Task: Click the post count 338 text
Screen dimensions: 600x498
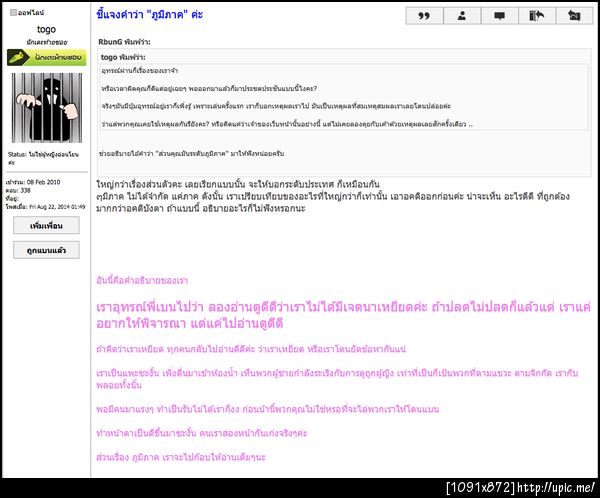Action: pos(18,190)
